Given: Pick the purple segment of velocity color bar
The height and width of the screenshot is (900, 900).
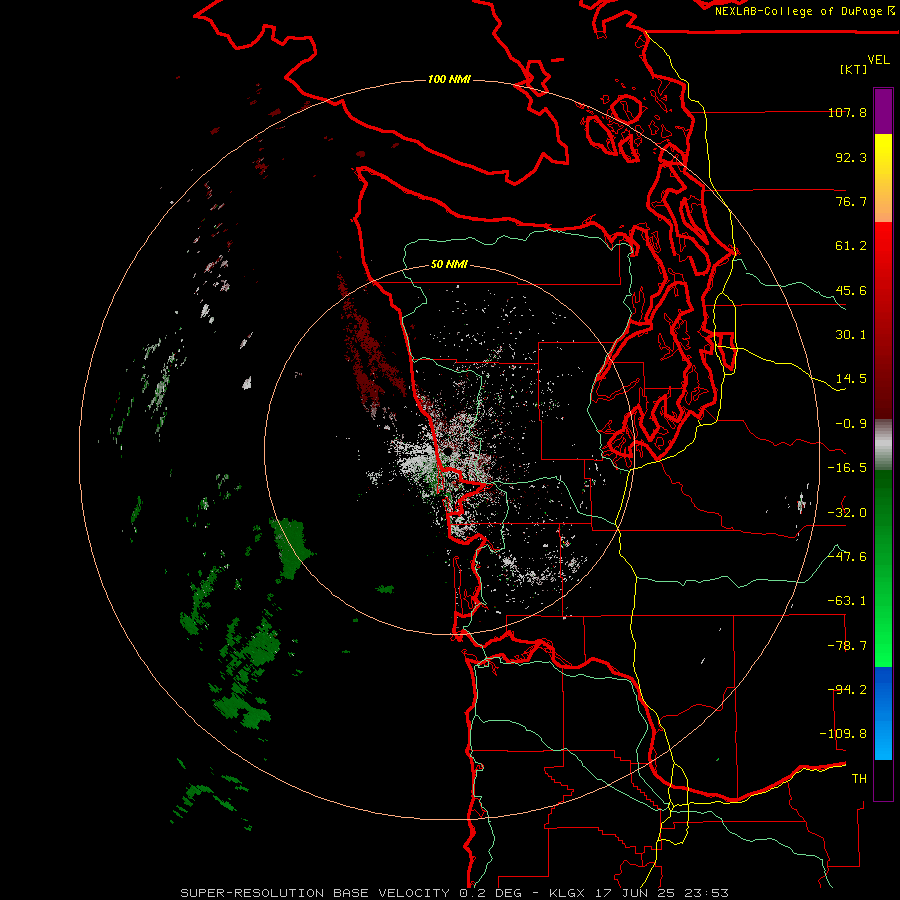Looking at the screenshot, I should (883, 111).
